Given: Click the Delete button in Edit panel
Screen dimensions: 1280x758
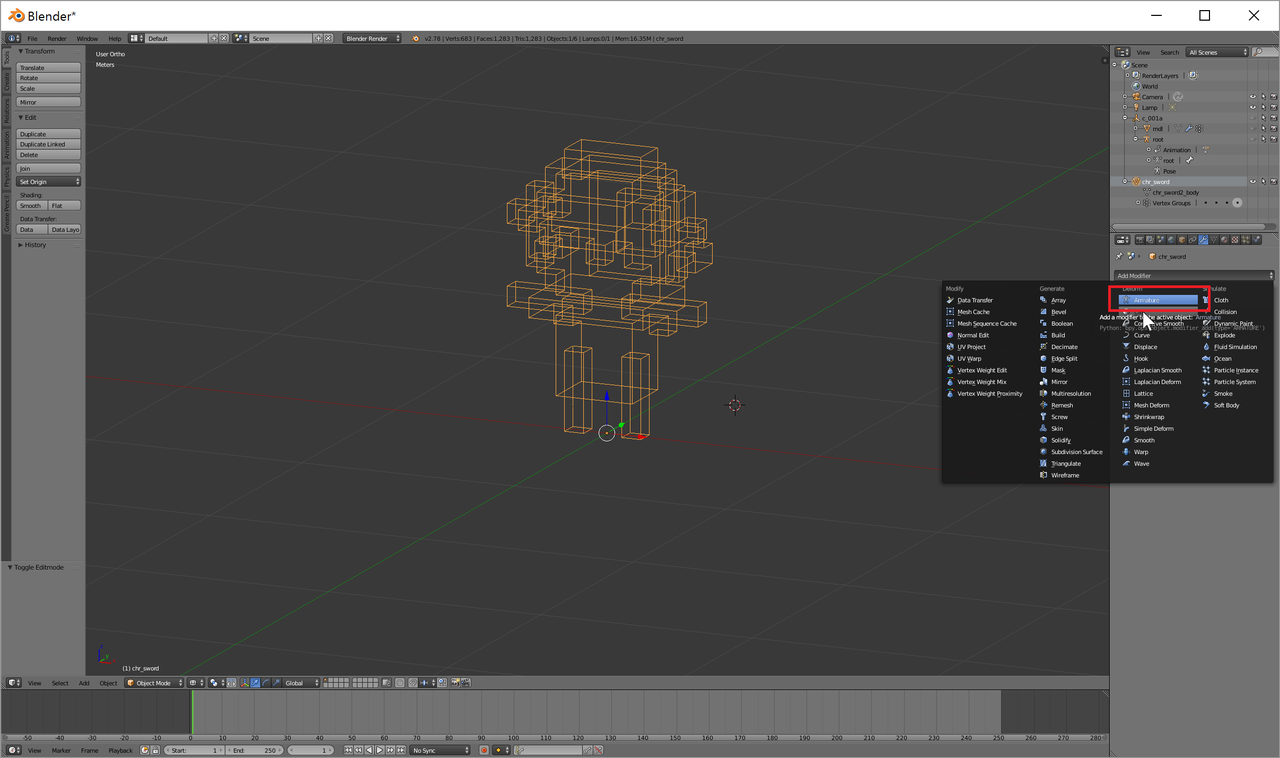Looking at the screenshot, I should 49,155.
